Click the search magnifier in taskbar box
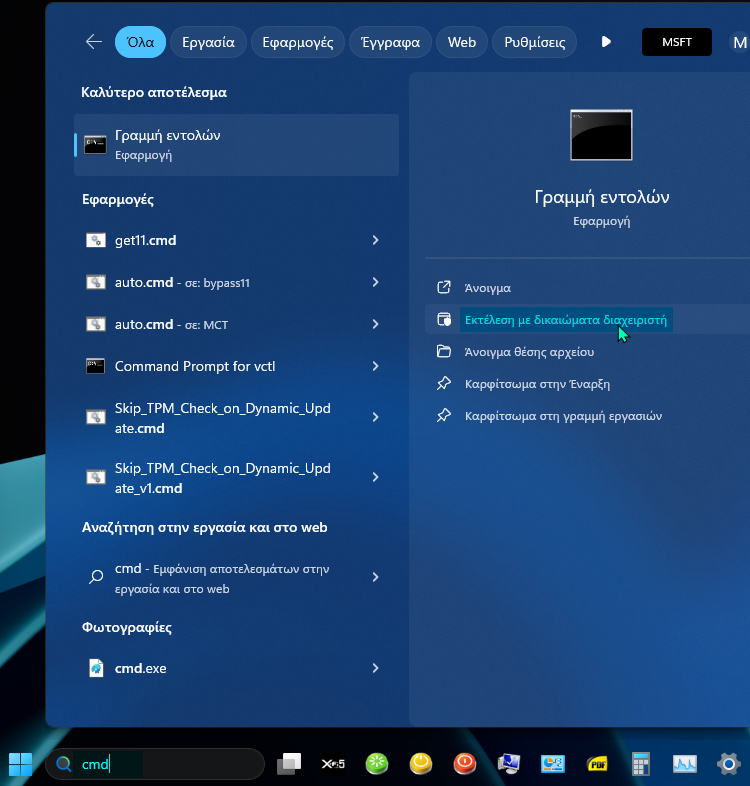The image size is (750, 786). (64, 764)
